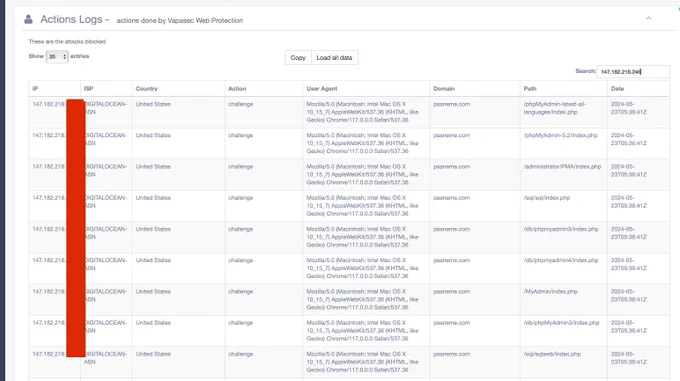Image resolution: width=680 pixels, height=381 pixels.
Task: Collapse the Actions Logs panel chevron
Action: coord(648,18)
